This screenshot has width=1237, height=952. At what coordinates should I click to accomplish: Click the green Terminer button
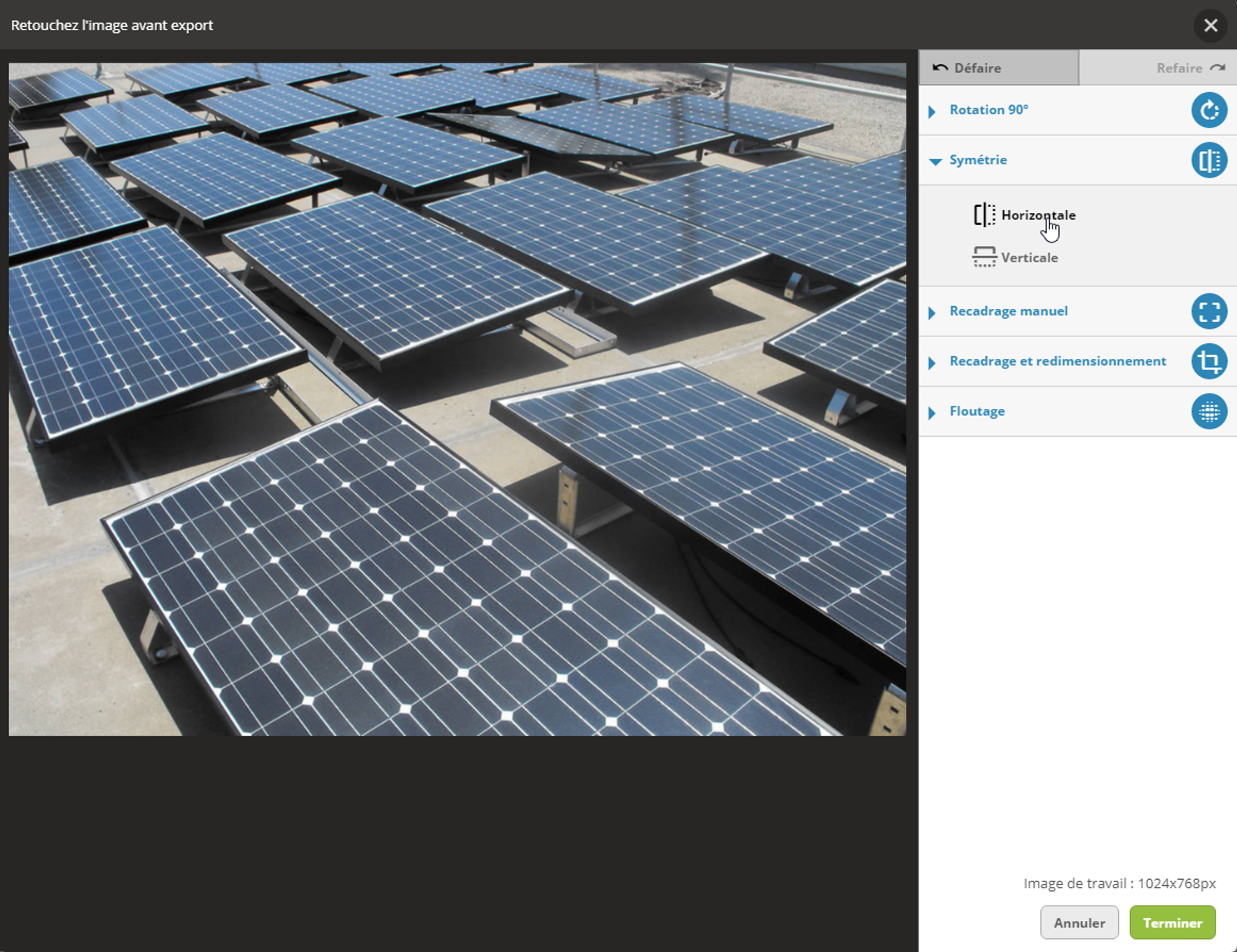point(1172,922)
